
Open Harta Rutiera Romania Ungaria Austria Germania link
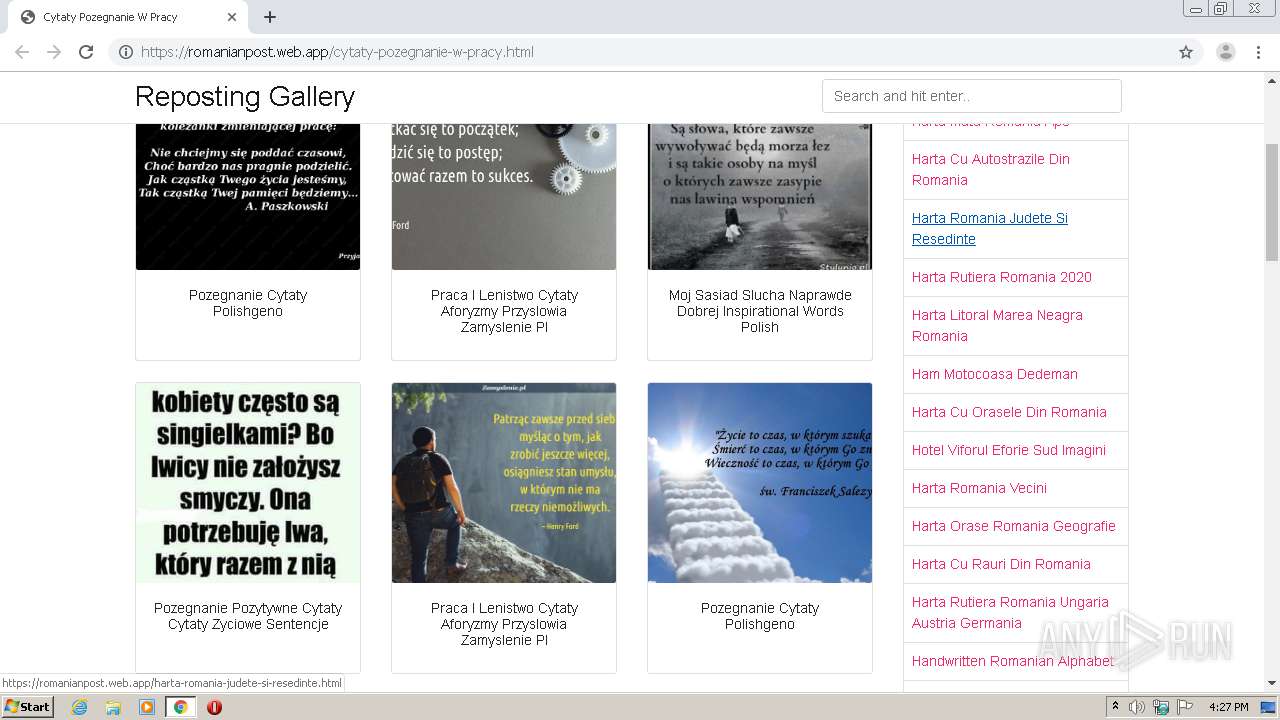(x=1010, y=612)
